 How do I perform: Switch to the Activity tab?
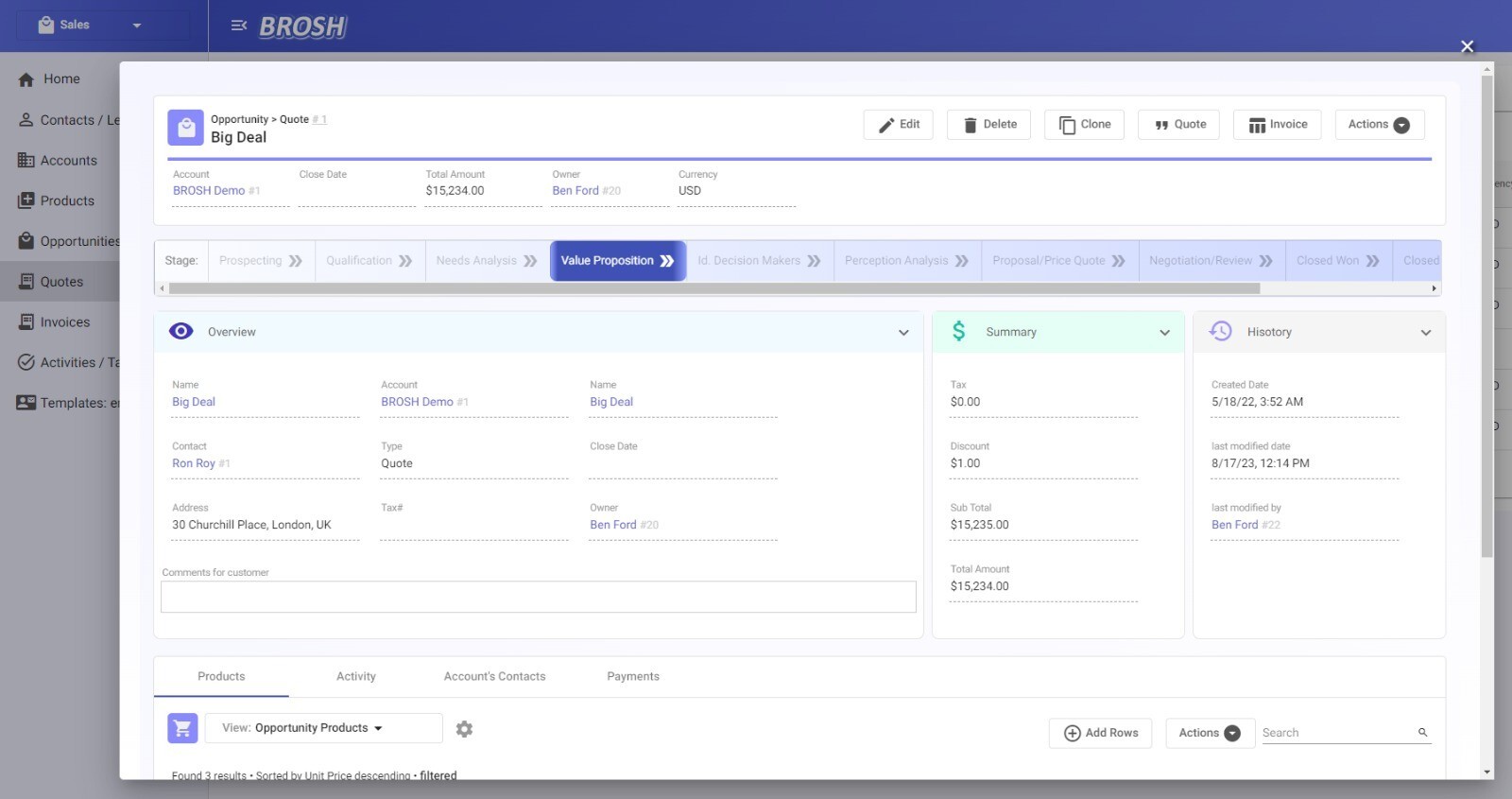tap(356, 677)
